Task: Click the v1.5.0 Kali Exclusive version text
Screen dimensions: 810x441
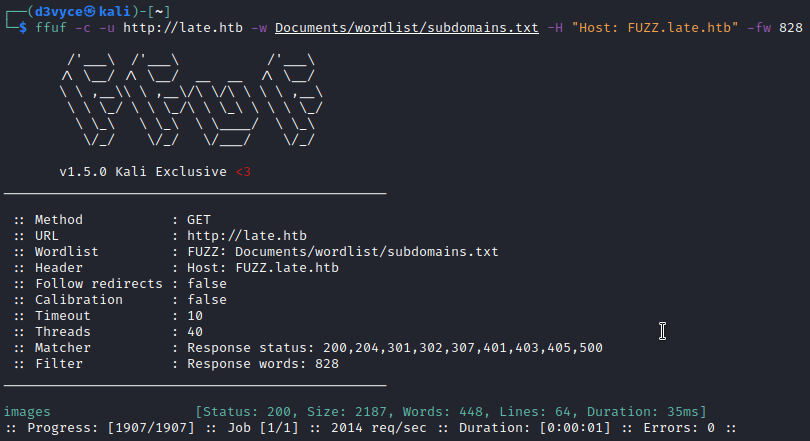Action: click(x=143, y=172)
